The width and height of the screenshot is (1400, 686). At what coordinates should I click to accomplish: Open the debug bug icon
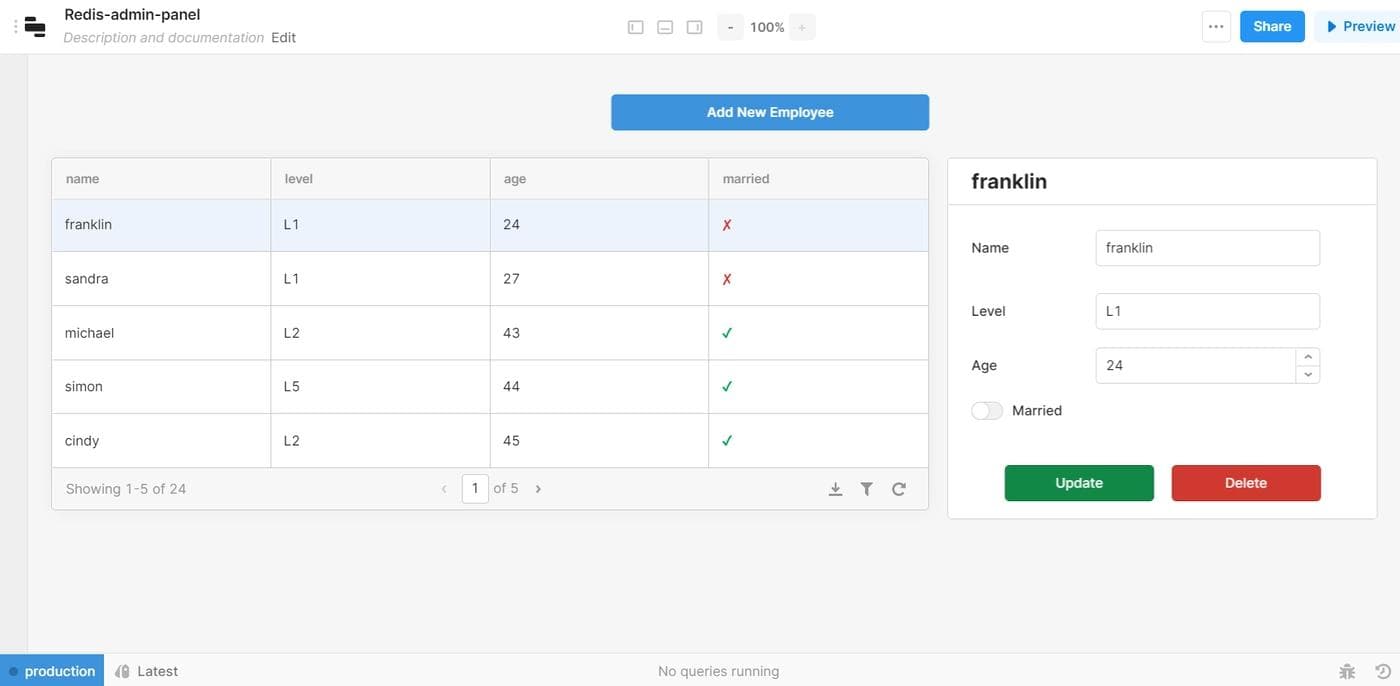tap(1347, 671)
